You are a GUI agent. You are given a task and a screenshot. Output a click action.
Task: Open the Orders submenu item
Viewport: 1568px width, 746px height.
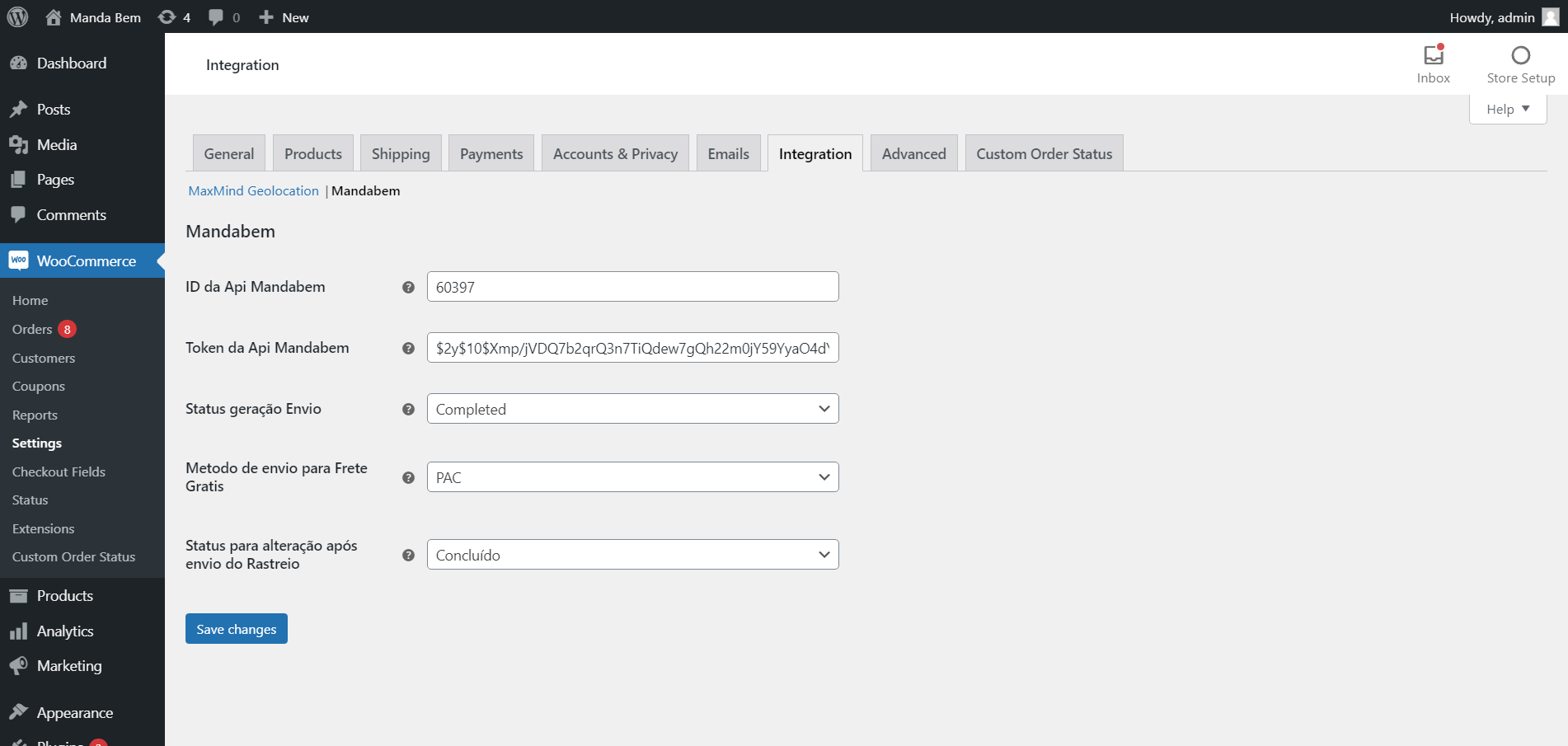tap(32, 329)
